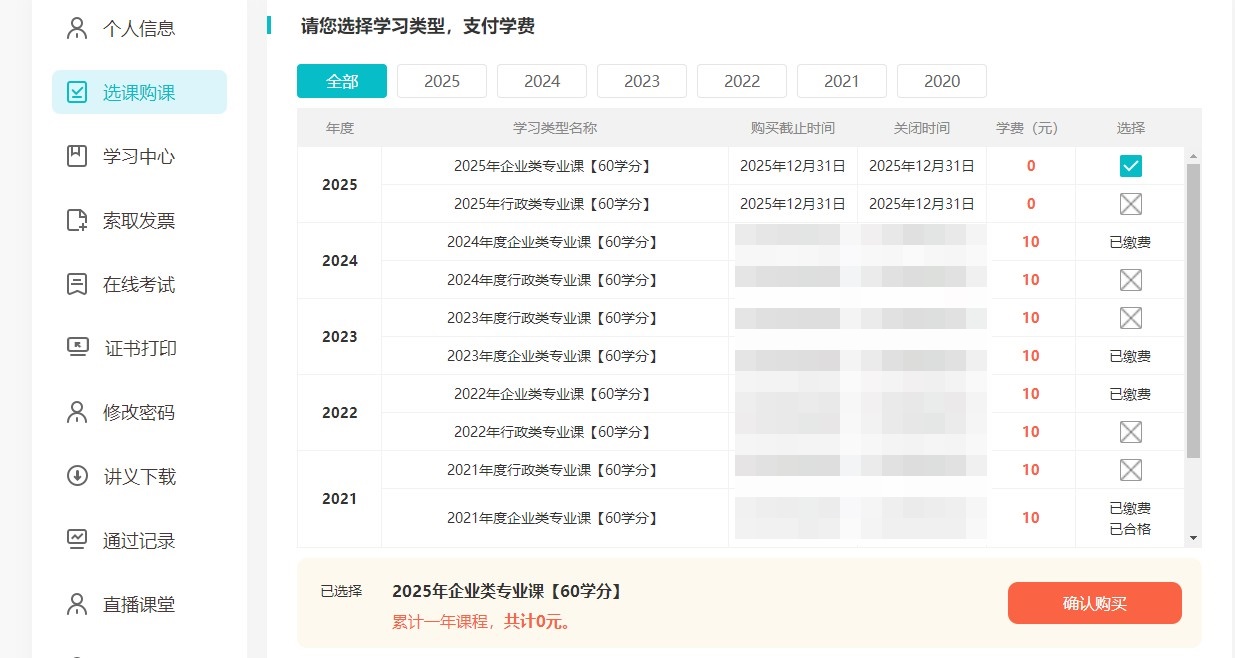Click the 索取发票 invoice icon

pos(77,220)
